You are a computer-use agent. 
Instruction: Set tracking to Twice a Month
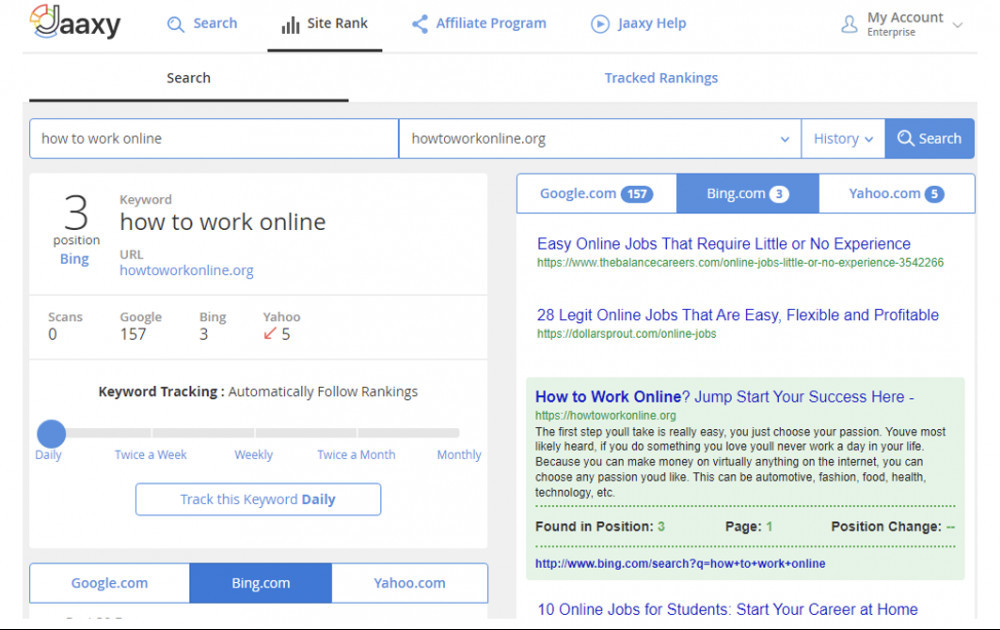tap(357, 455)
